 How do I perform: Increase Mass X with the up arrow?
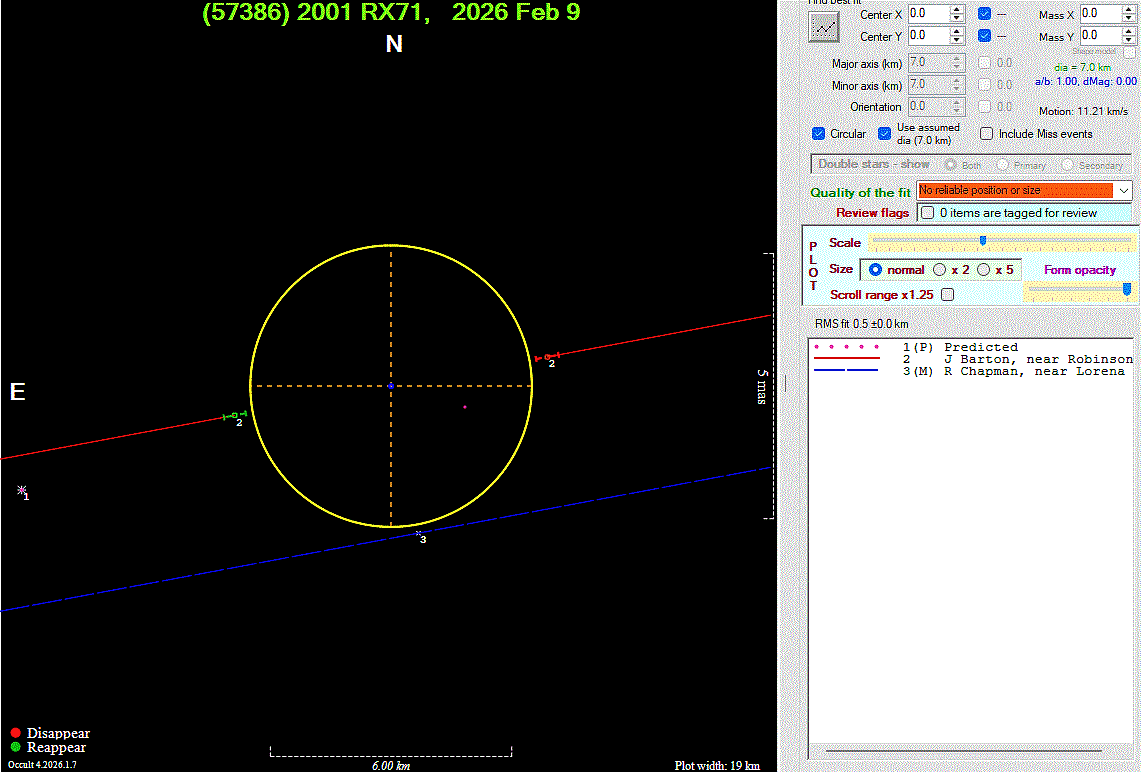point(1129,10)
